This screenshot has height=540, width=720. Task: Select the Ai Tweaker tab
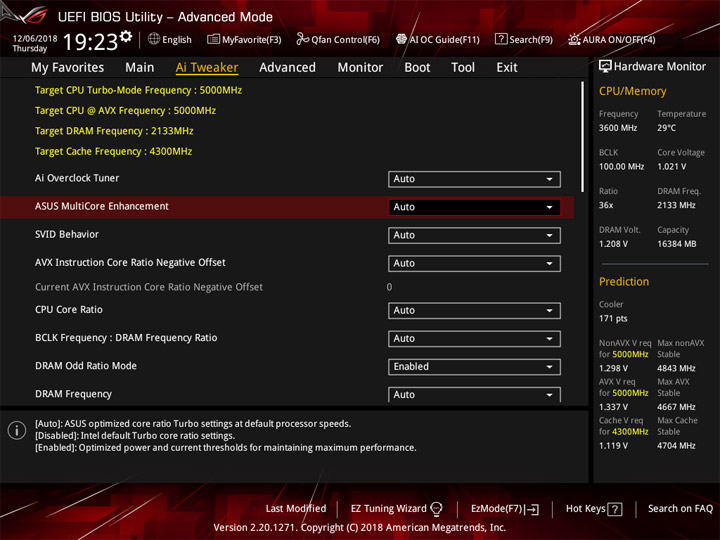tap(207, 68)
